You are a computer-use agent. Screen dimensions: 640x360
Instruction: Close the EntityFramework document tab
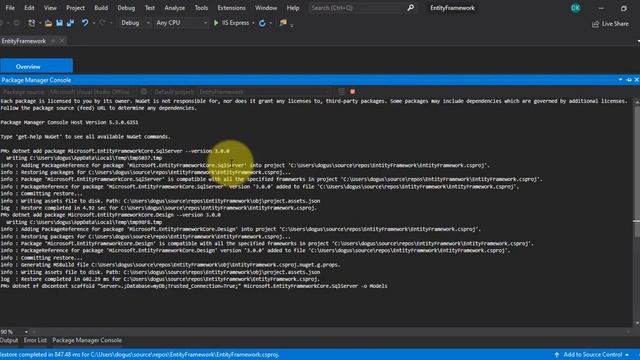[62, 41]
